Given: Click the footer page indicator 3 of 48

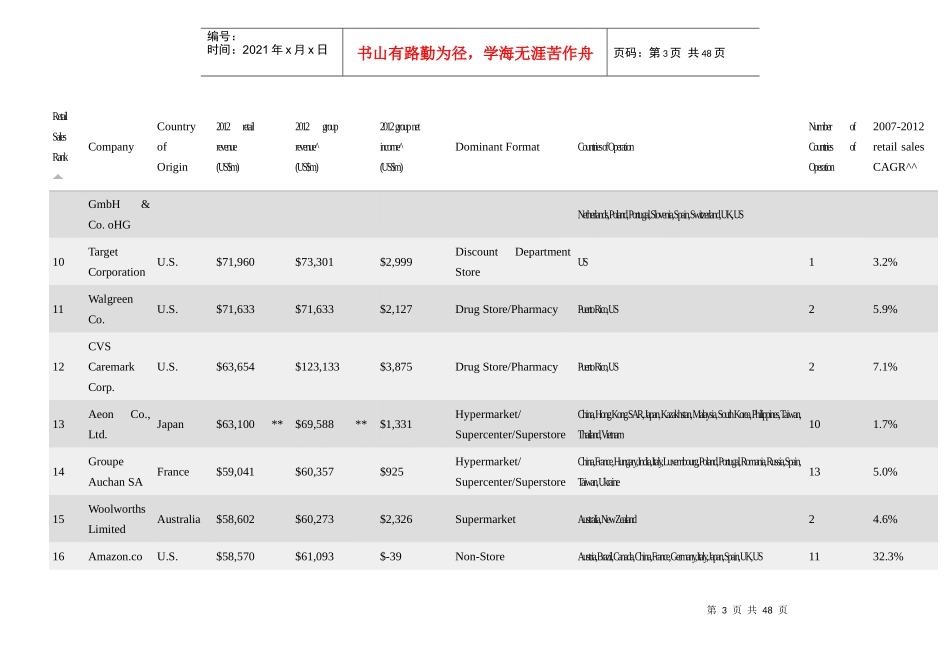Looking at the screenshot, I should tap(747, 610).
